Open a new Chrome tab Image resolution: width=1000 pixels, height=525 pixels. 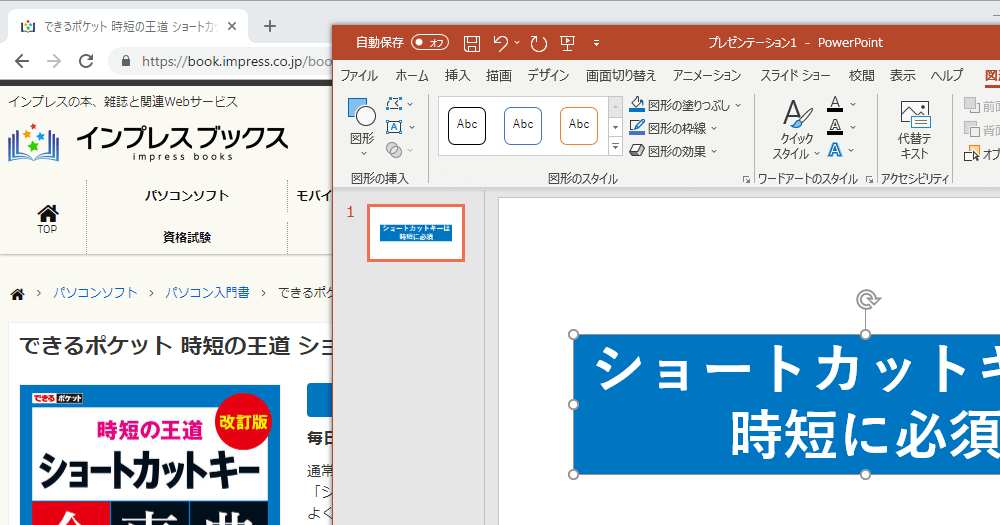[270, 26]
